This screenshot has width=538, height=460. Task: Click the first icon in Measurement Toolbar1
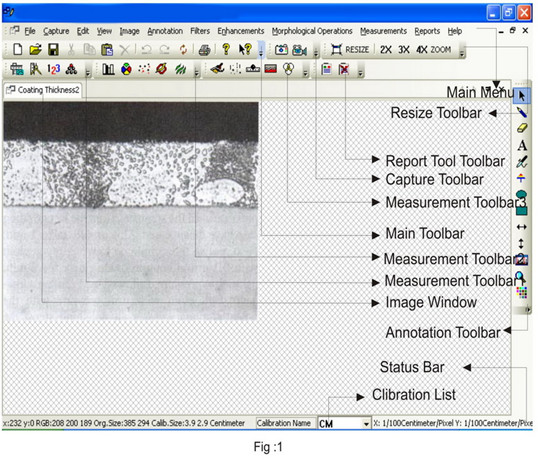click(17, 70)
